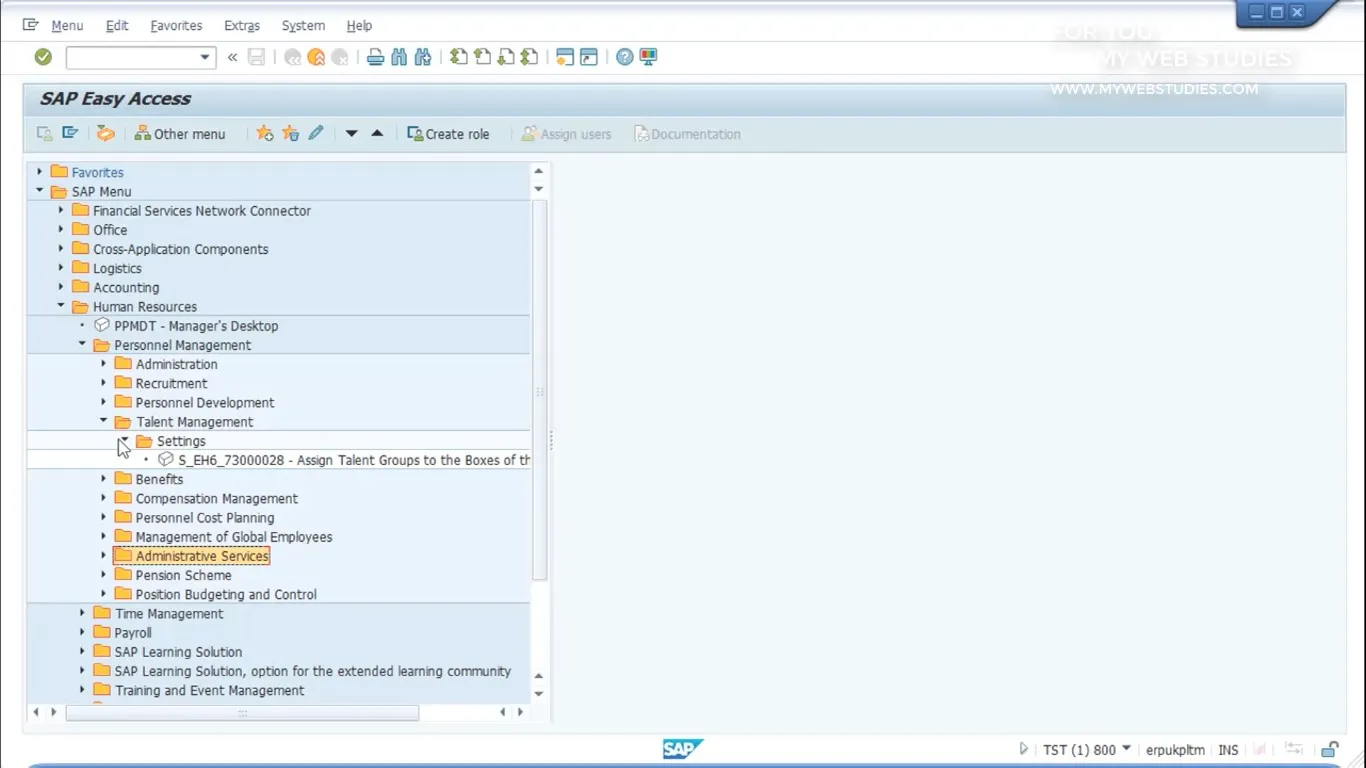
Task: Open the Edit menu
Action: pos(117,26)
